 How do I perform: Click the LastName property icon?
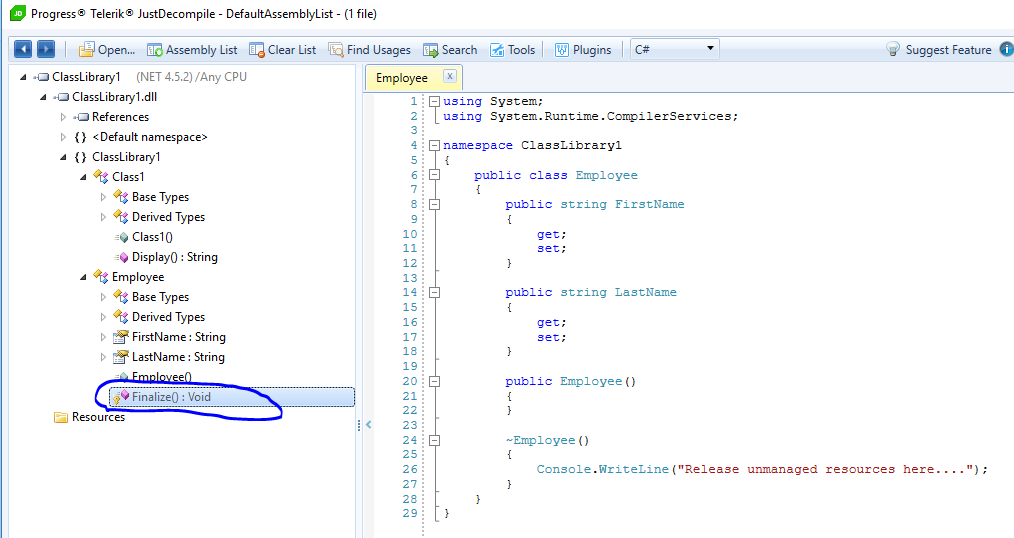[120, 357]
